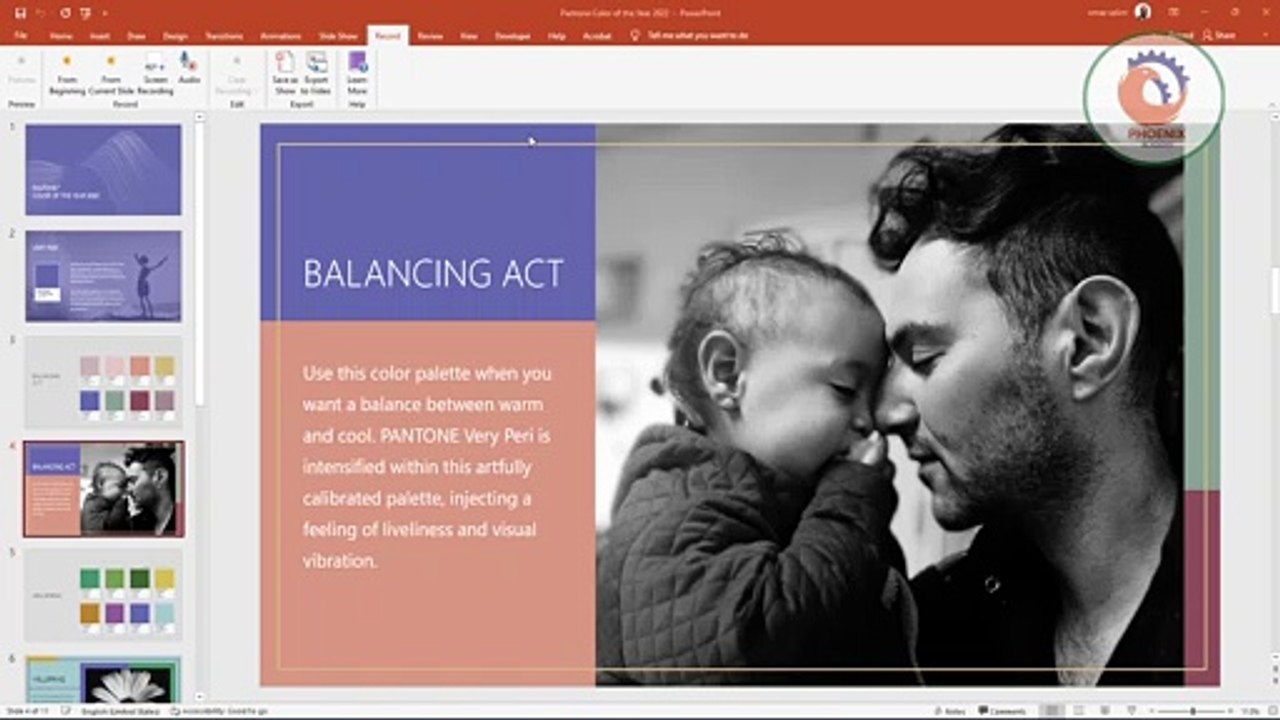Toggle the Comments pane
This screenshot has width=1280, height=720.
coord(1003,711)
